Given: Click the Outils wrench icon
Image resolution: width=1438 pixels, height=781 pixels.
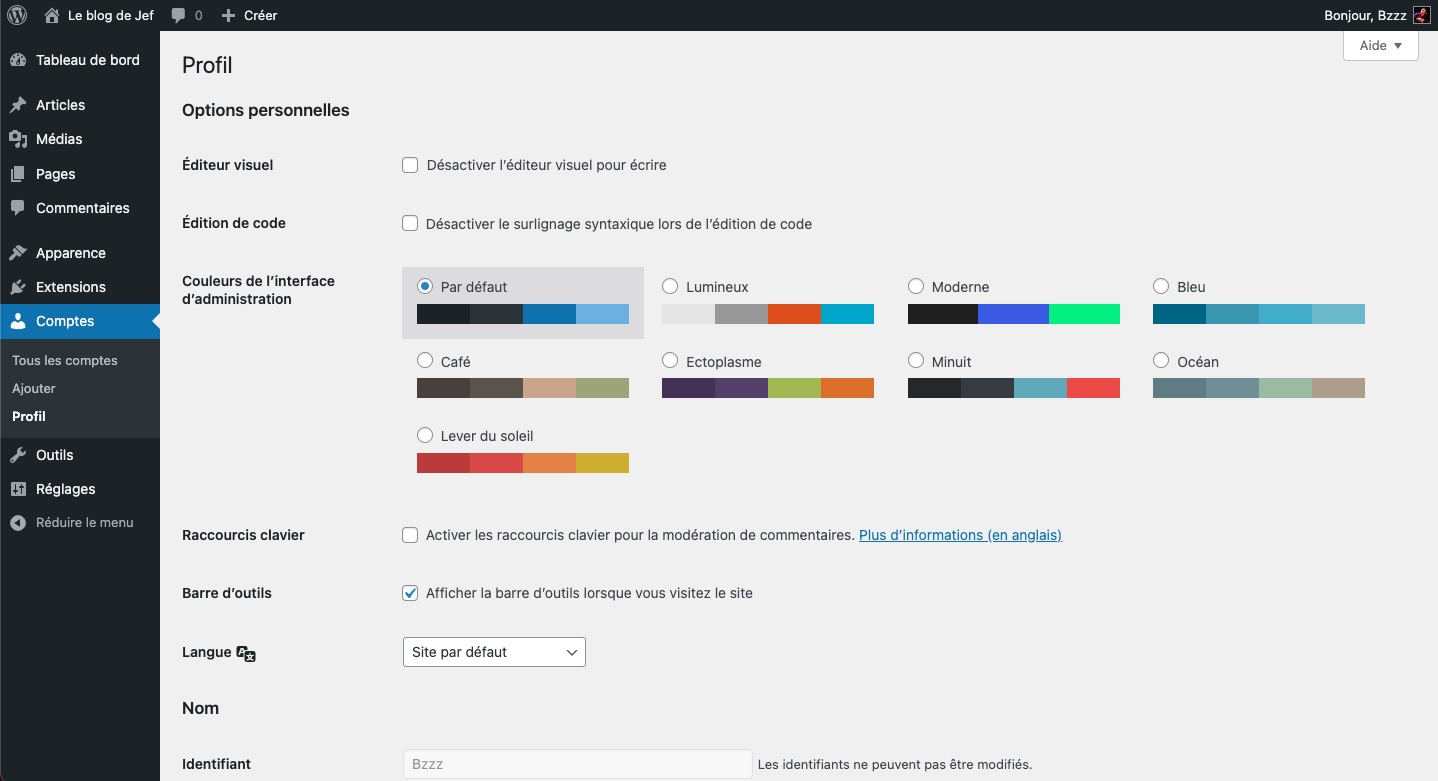Looking at the screenshot, I should [18, 455].
